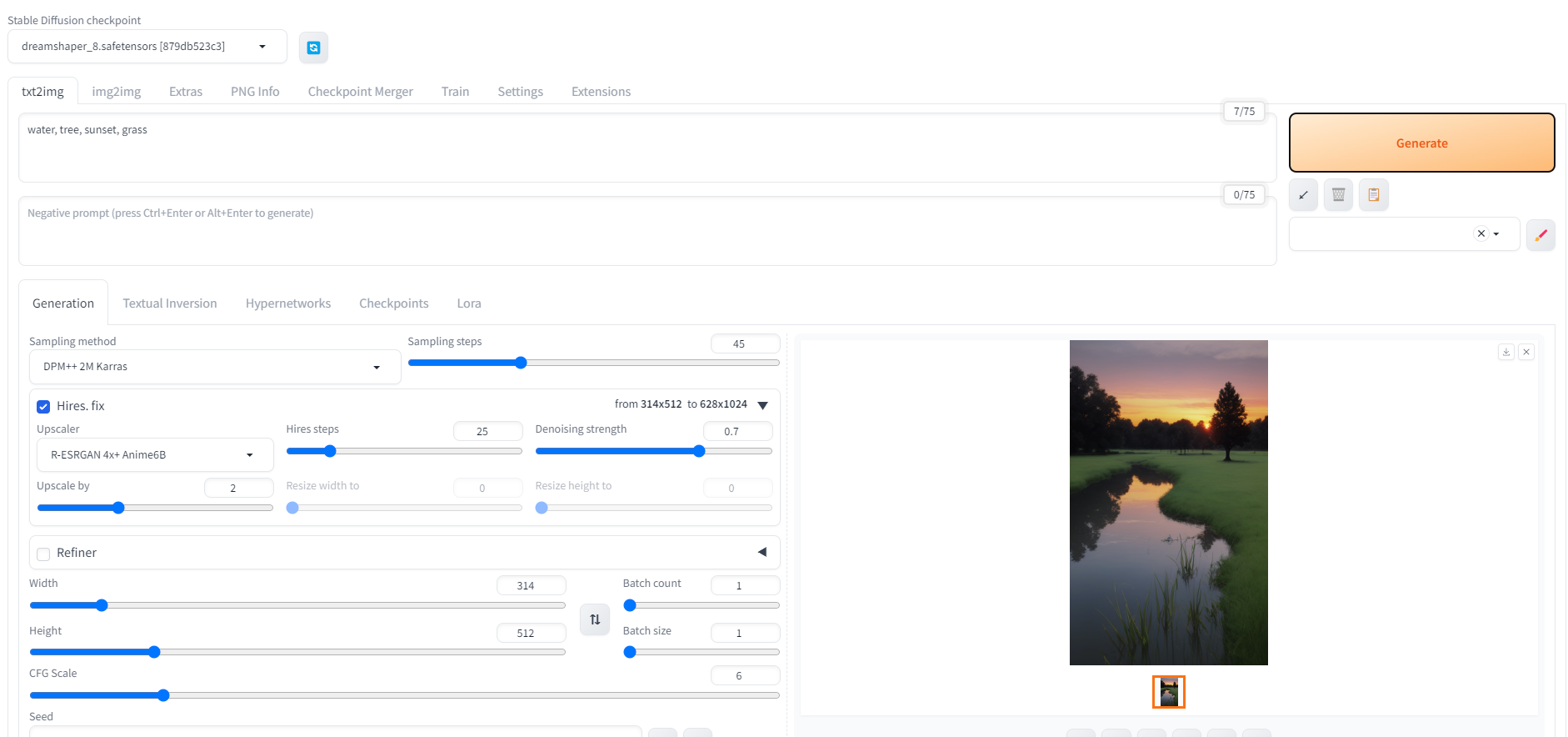Adjust the Denoising strength slider

pos(654,451)
